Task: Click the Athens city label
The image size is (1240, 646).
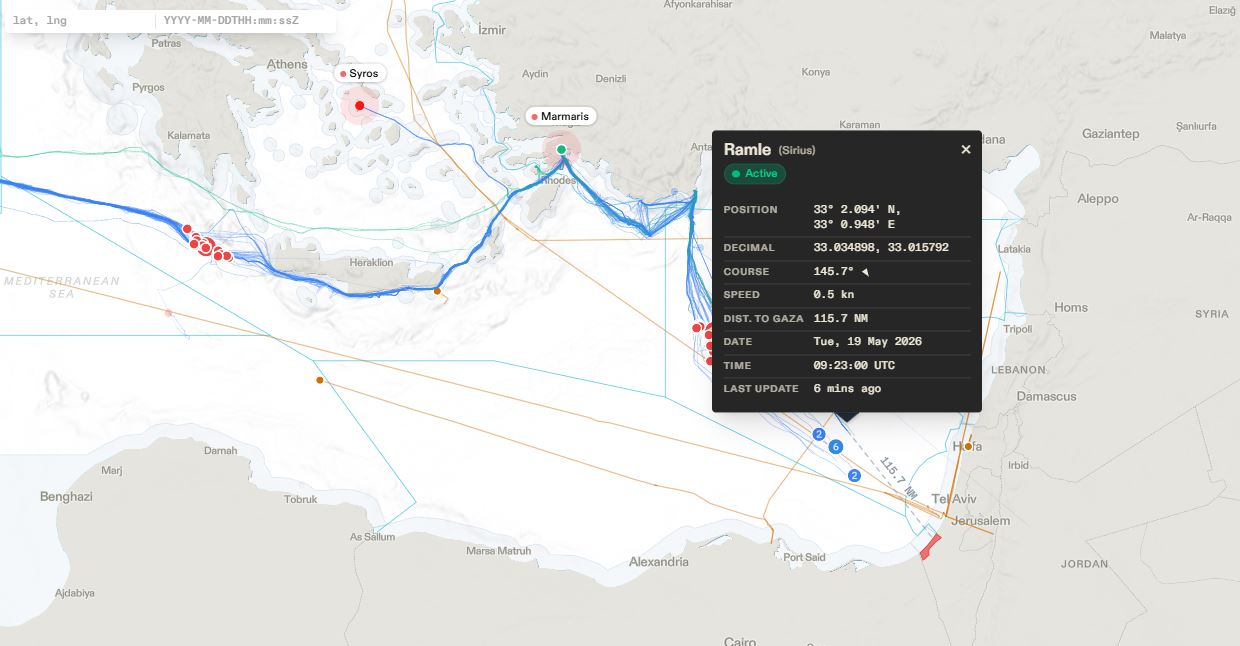Action: (287, 64)
